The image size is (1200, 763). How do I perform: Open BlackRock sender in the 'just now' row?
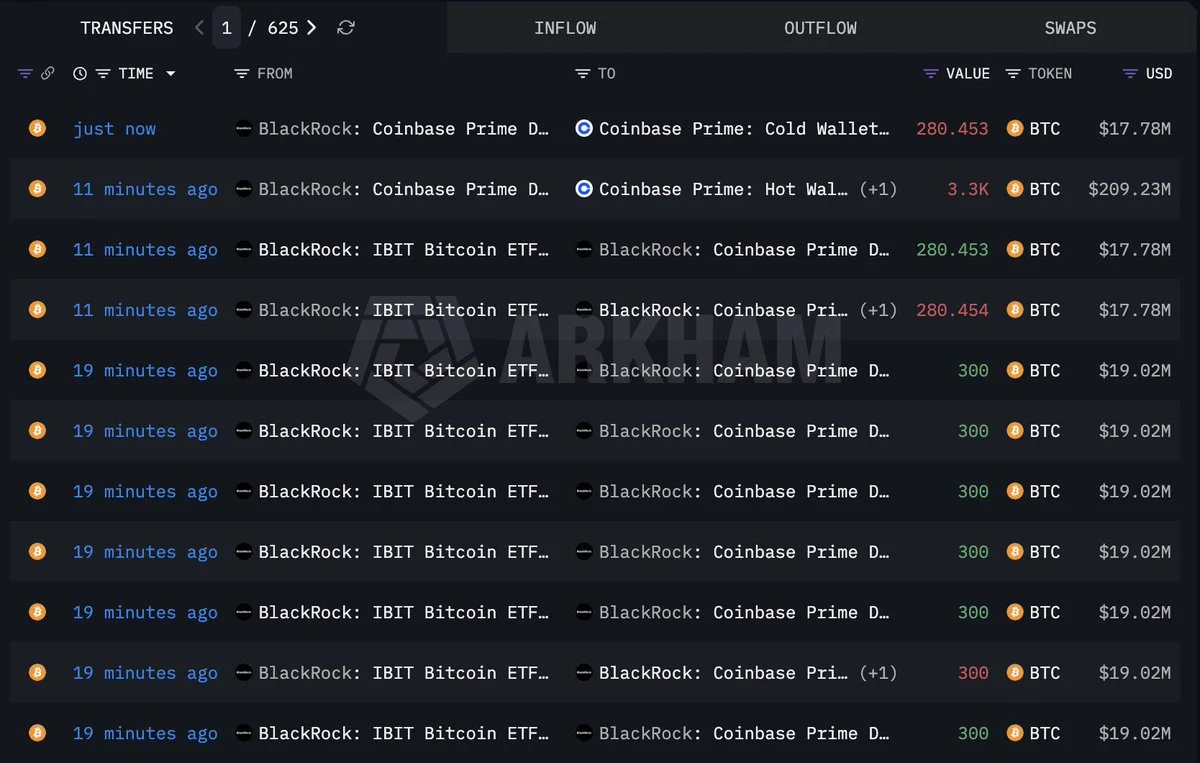click(x=392, y=128)
